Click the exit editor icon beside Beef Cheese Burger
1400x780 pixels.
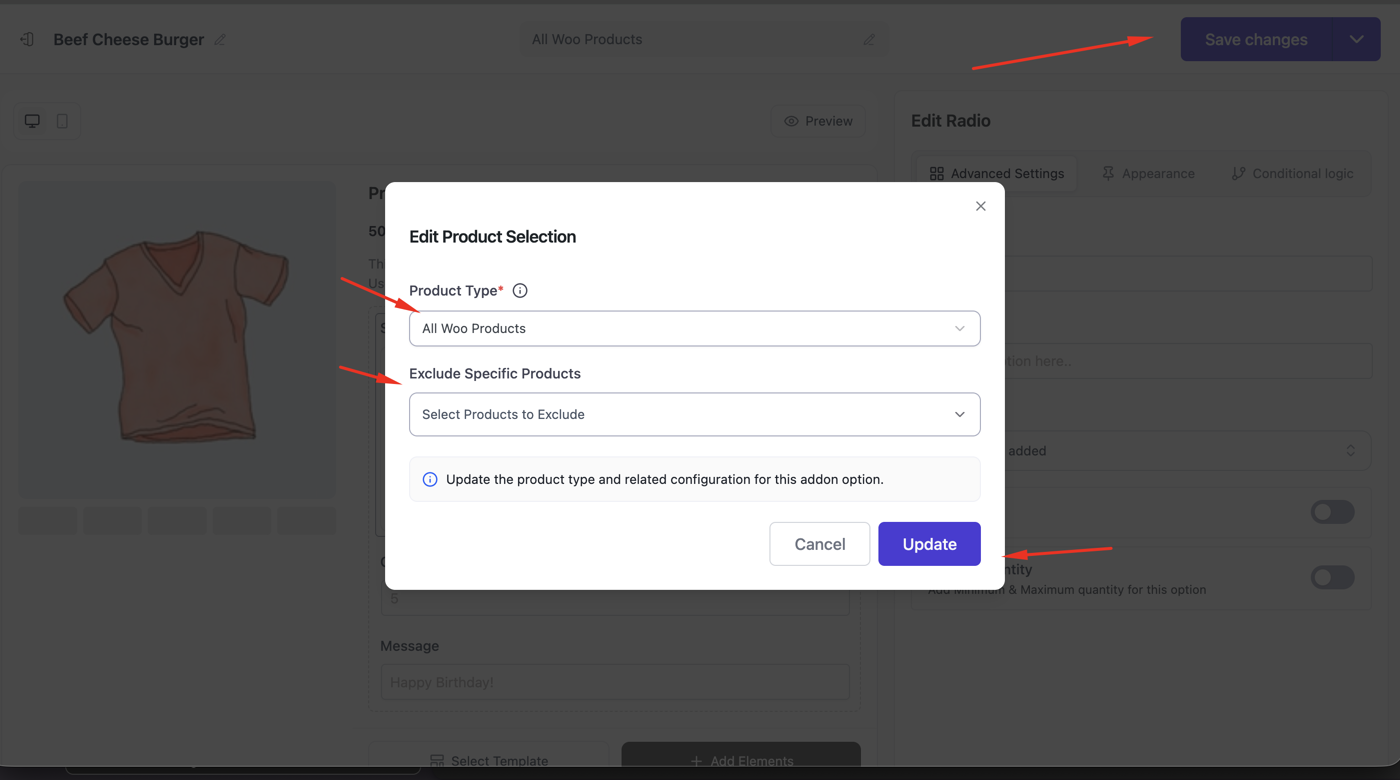click(x=27, y=39)
